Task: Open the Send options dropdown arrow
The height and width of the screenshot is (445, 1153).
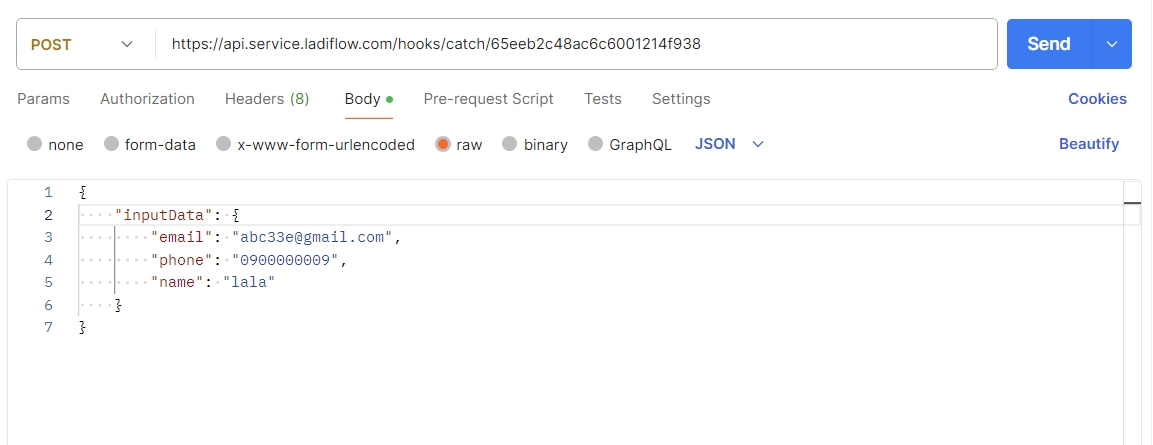Action: pos(1112,44)
